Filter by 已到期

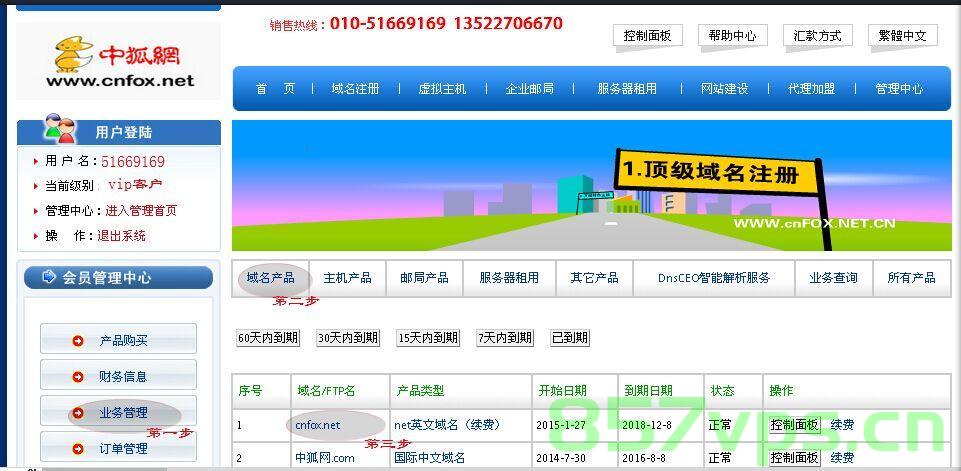(570, 338)
